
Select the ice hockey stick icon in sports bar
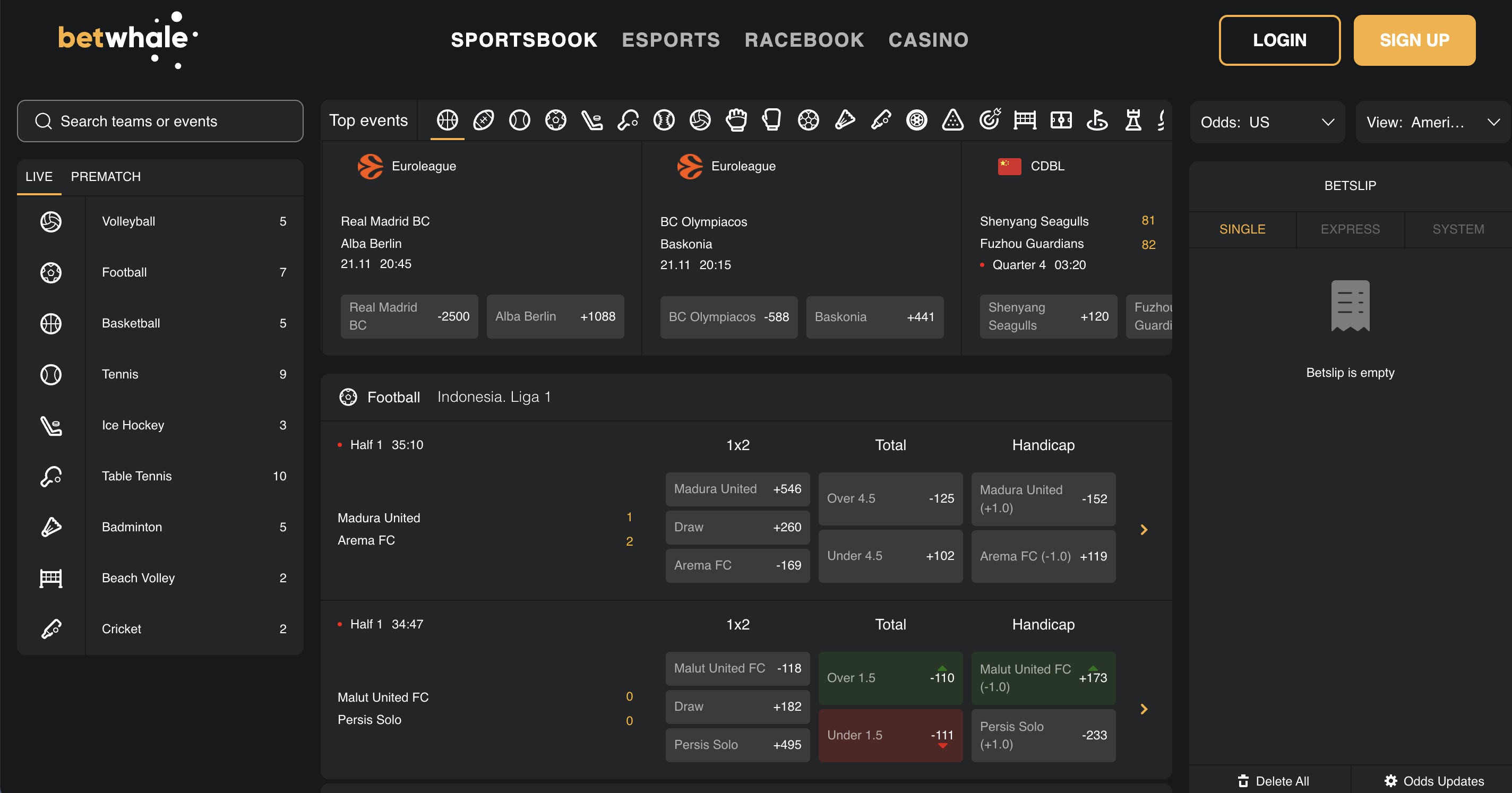click(x=591, y=120)
